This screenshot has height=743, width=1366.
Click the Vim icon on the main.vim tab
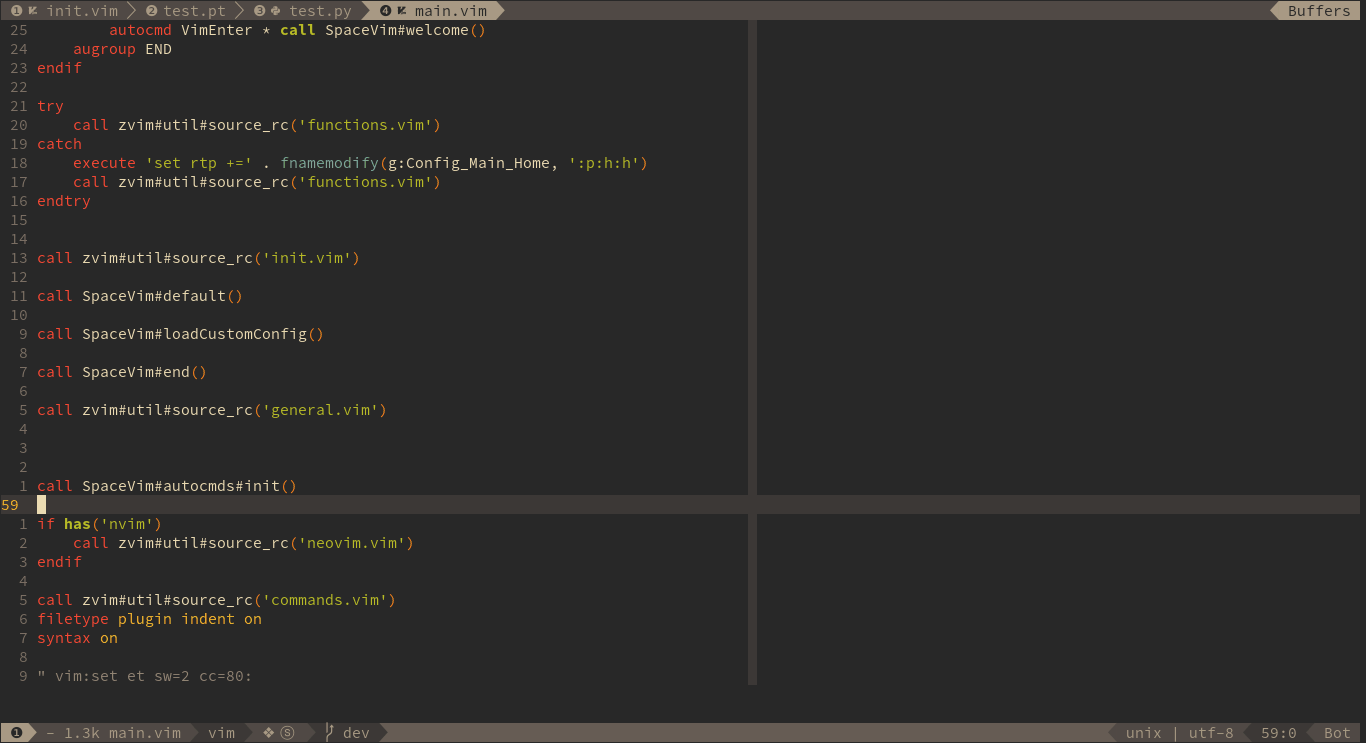tap(403, 10)
